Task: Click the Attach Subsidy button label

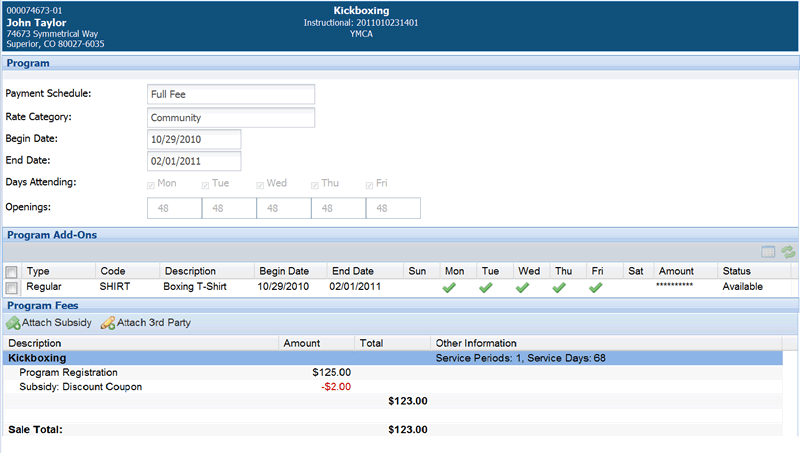Action: coord(57,322)
